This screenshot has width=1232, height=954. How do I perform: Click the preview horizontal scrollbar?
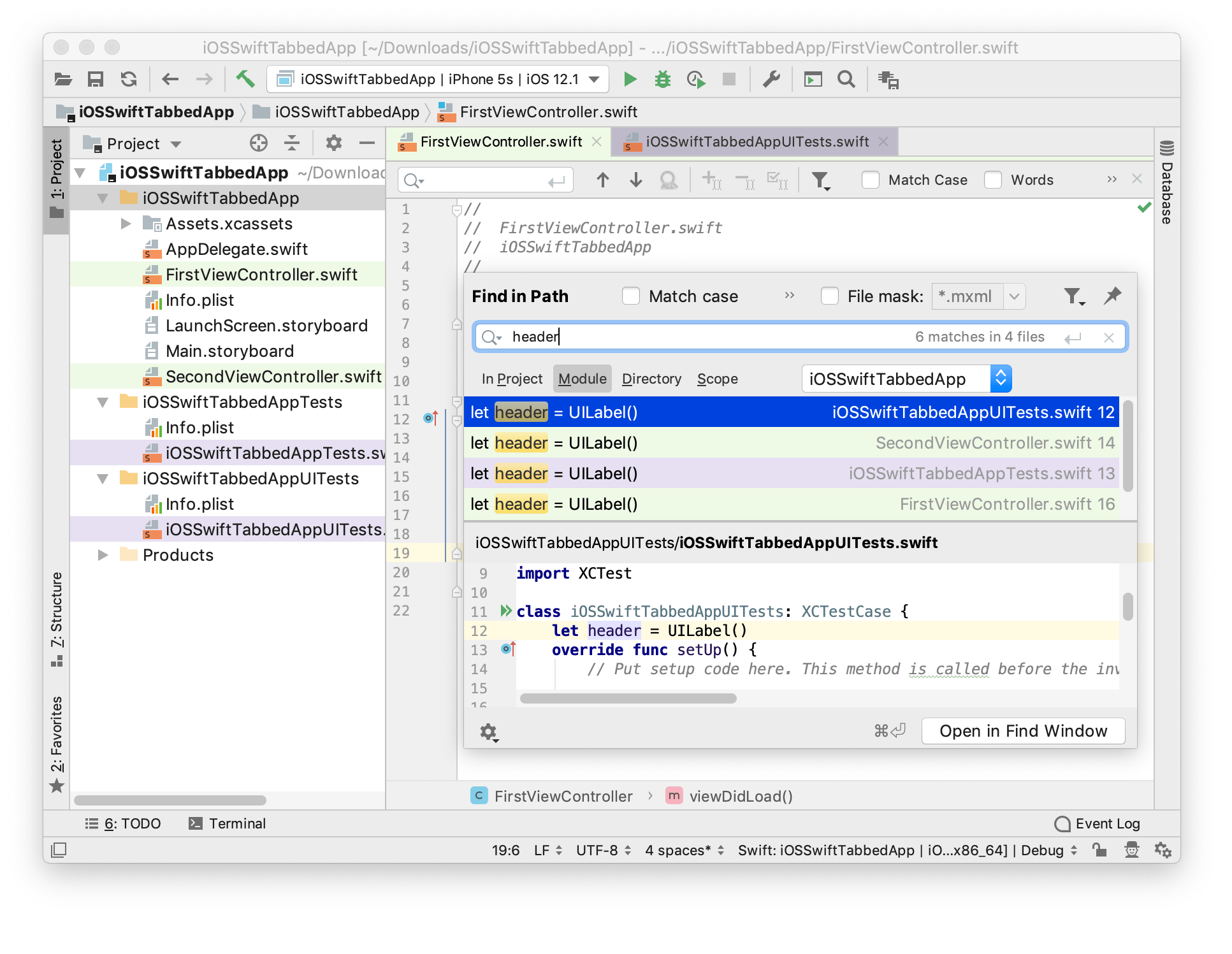[628, 698]
